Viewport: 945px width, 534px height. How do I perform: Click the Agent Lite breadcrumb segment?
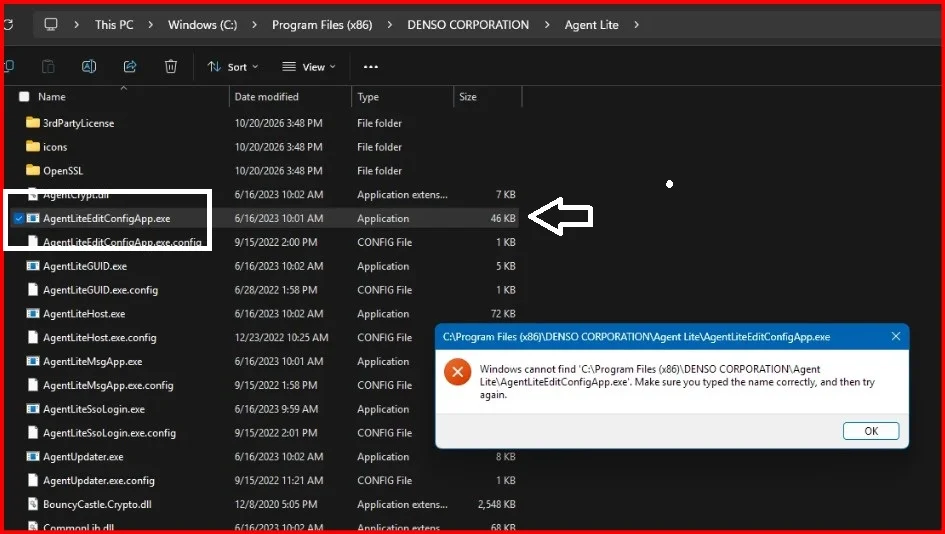pos(591,25)
